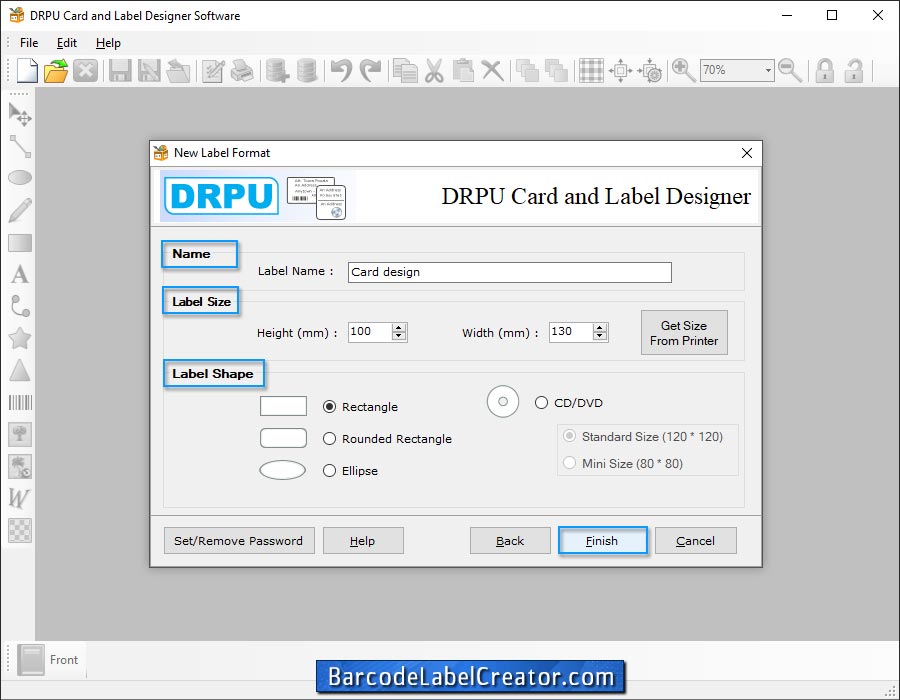Select the Rectangle label shape
Image resolution: width=900 pixels, height=700 pixels.
point(329,407)
